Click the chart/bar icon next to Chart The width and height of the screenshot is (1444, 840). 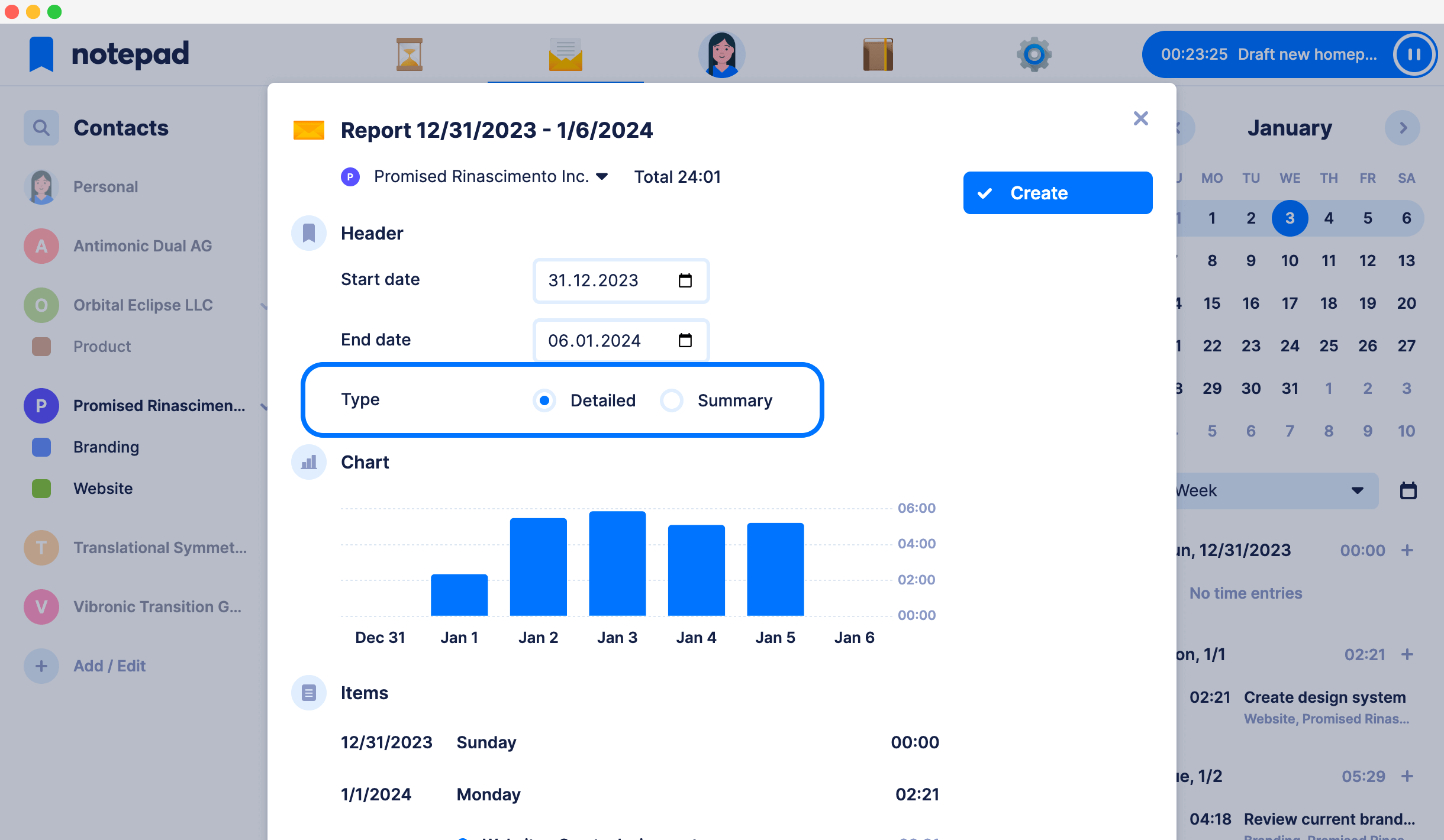(x=308, y=462)
